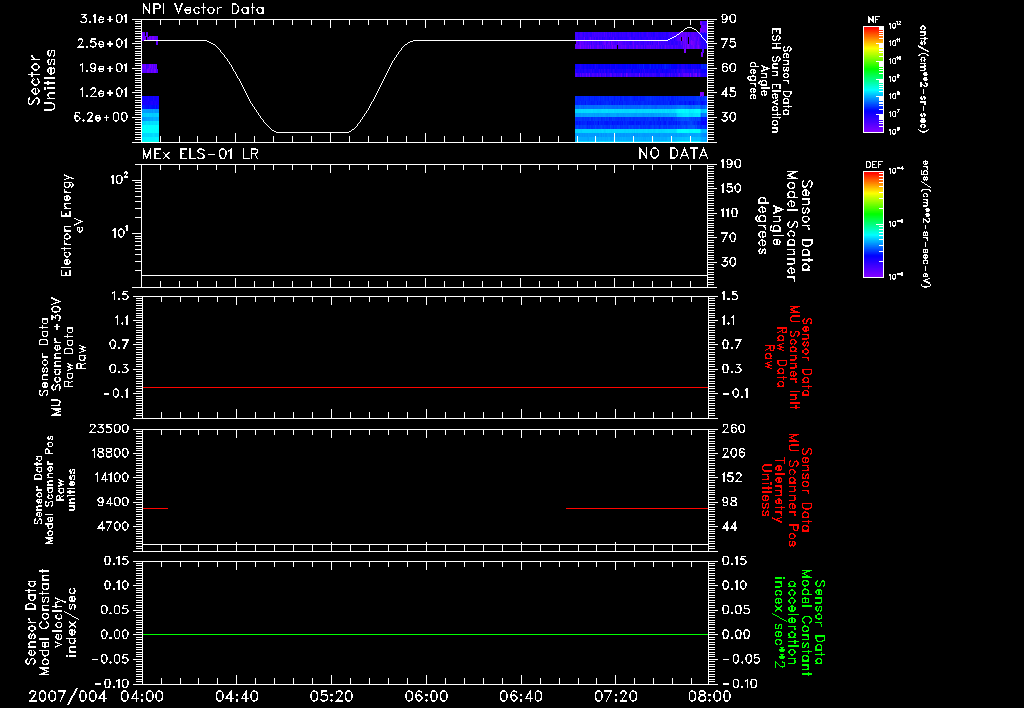Viewport: 1024px width, 708px height.
Task: Click the '2007/004' date label
Action: coord(67,696)
